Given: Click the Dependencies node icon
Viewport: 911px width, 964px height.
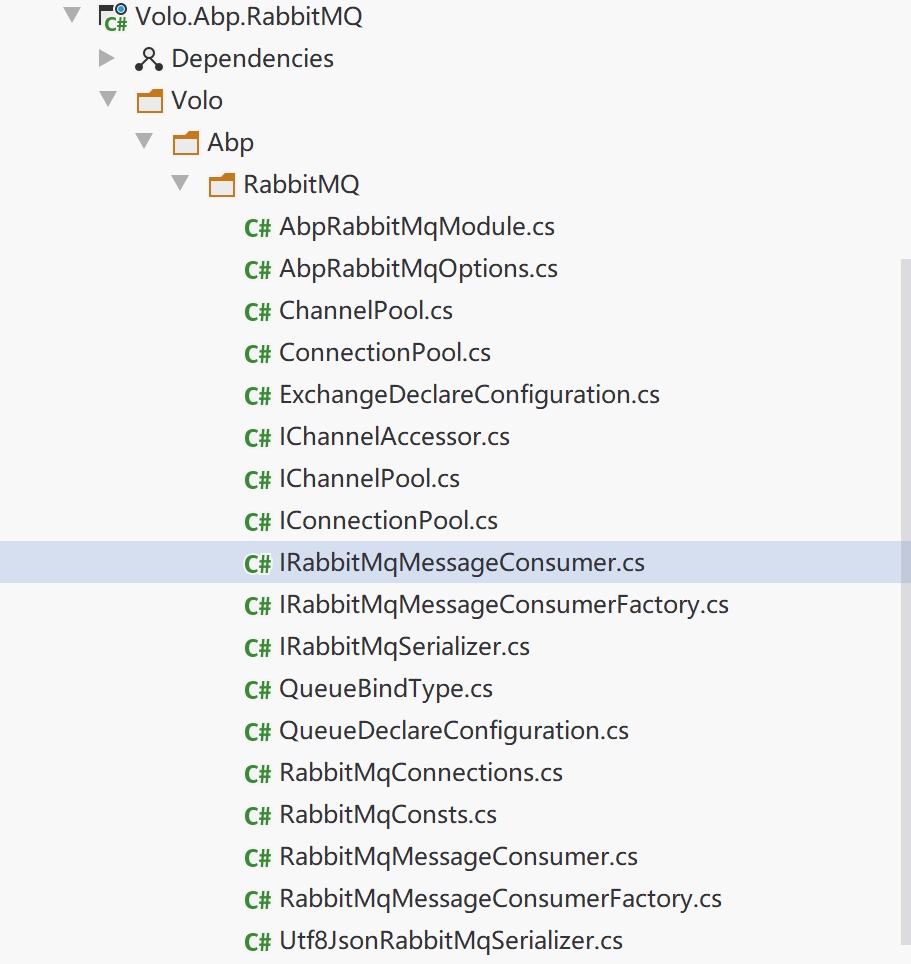Looking at the screenshot, I should pyautogui.click(x=148, y=59).
